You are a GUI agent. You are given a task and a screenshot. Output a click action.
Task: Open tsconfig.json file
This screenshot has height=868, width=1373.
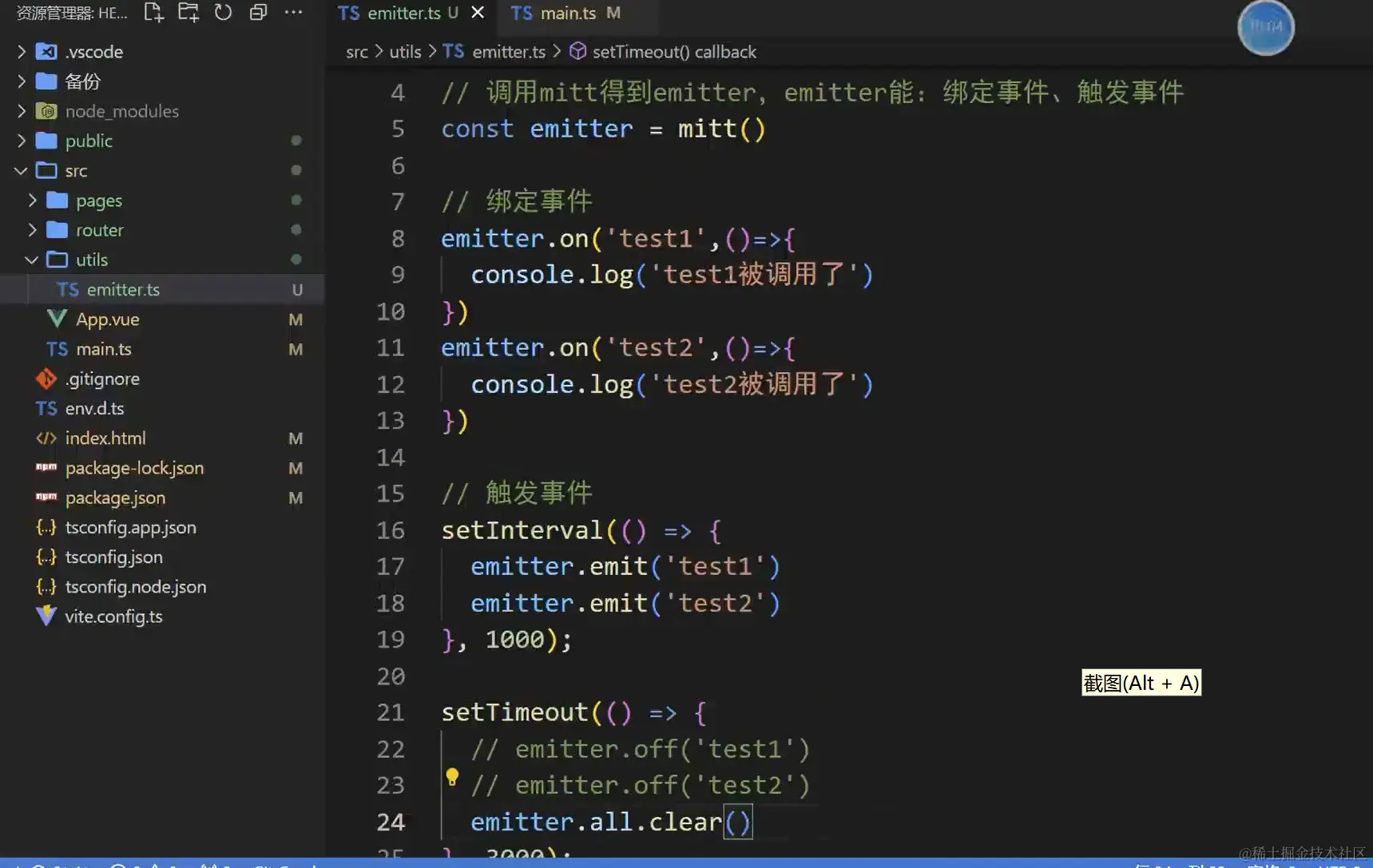162,557
